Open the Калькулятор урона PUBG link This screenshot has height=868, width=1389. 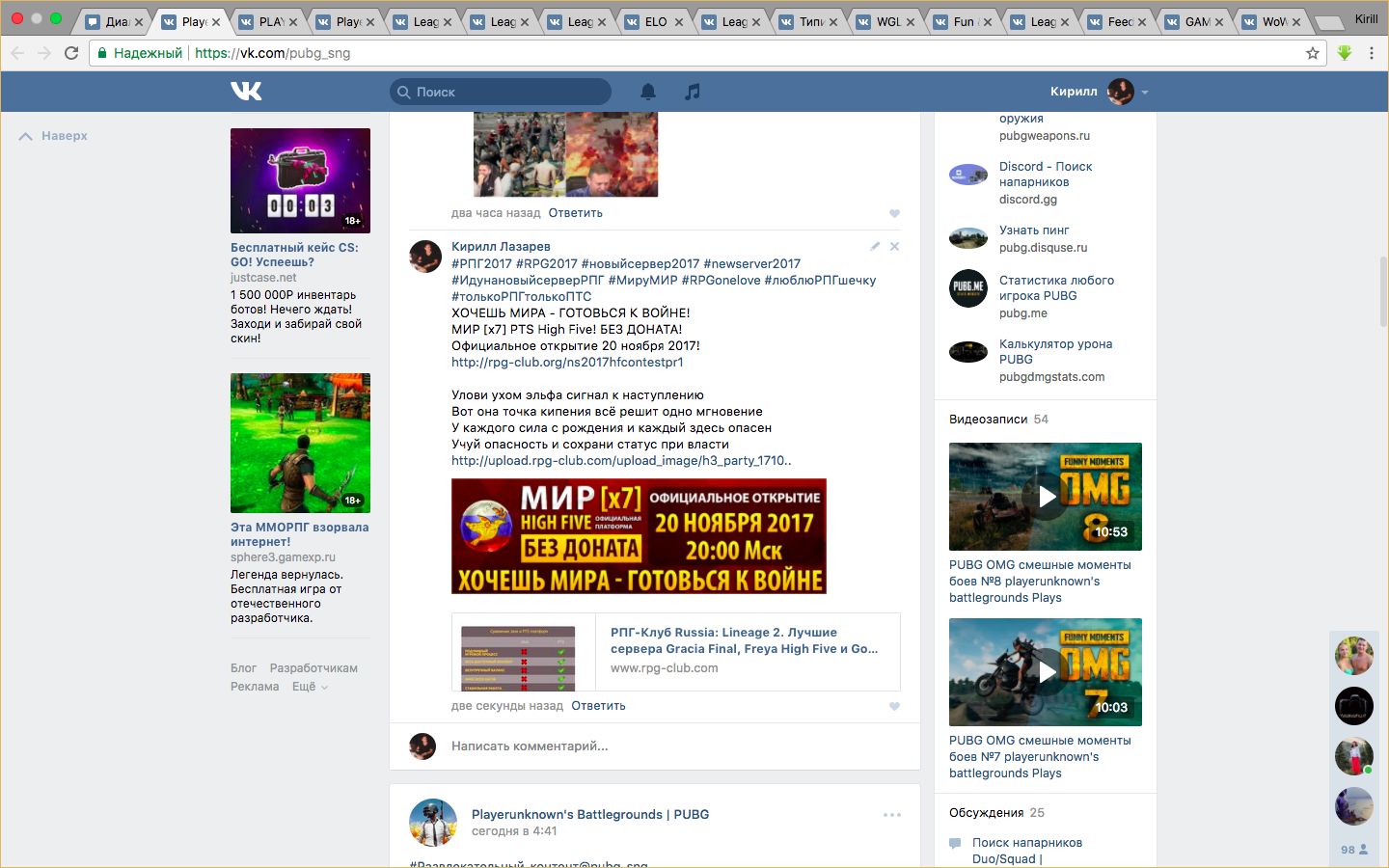(x=1055, y=351)
